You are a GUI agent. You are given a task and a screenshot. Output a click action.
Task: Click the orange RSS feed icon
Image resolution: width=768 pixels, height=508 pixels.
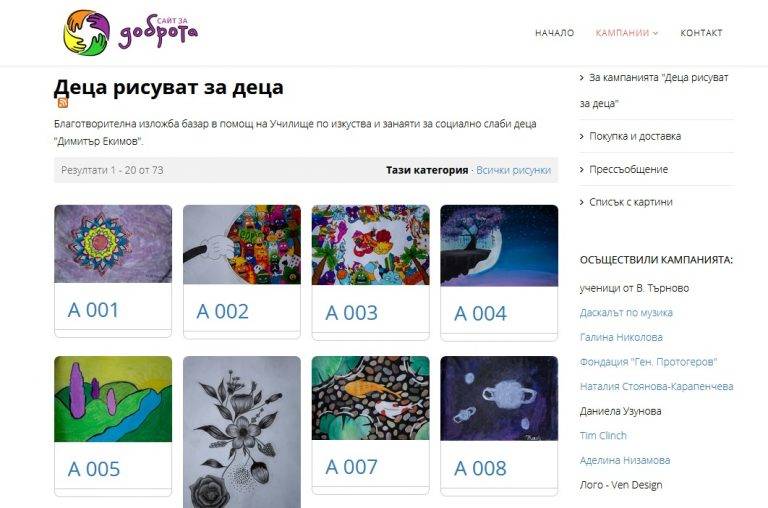point(63,103)
